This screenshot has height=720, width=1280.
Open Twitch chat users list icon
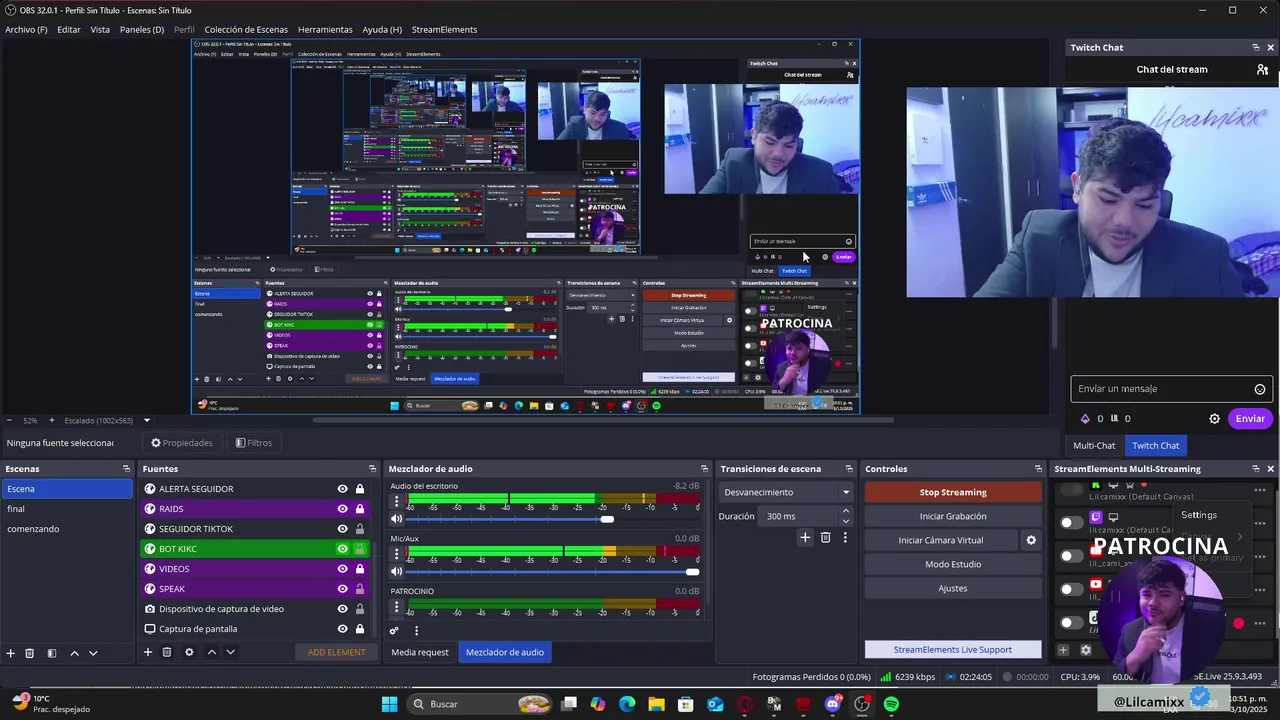pos(1262,70)
